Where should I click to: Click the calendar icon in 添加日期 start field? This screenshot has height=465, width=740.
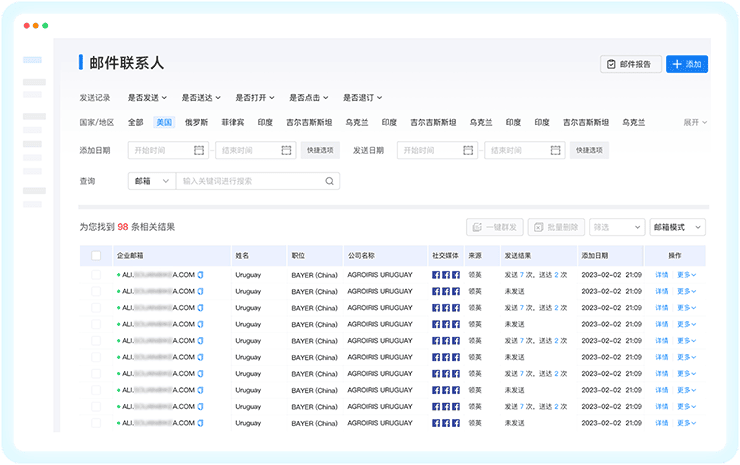pos(199,150)
